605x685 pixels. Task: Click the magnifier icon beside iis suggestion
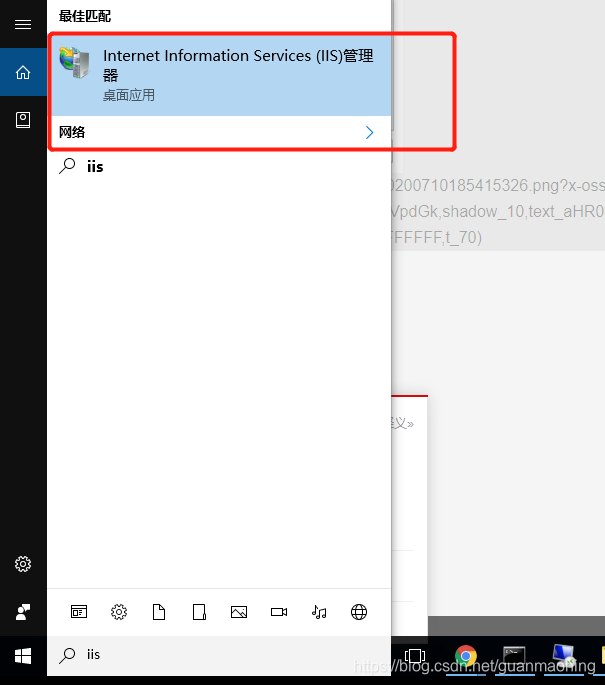(67, 166)
